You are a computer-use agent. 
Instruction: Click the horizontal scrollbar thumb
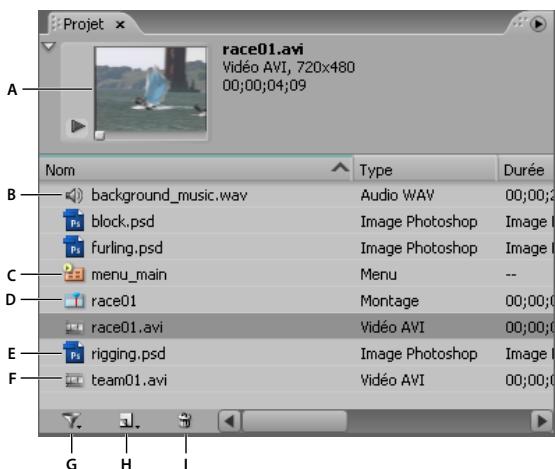click(x=294, y=421)
